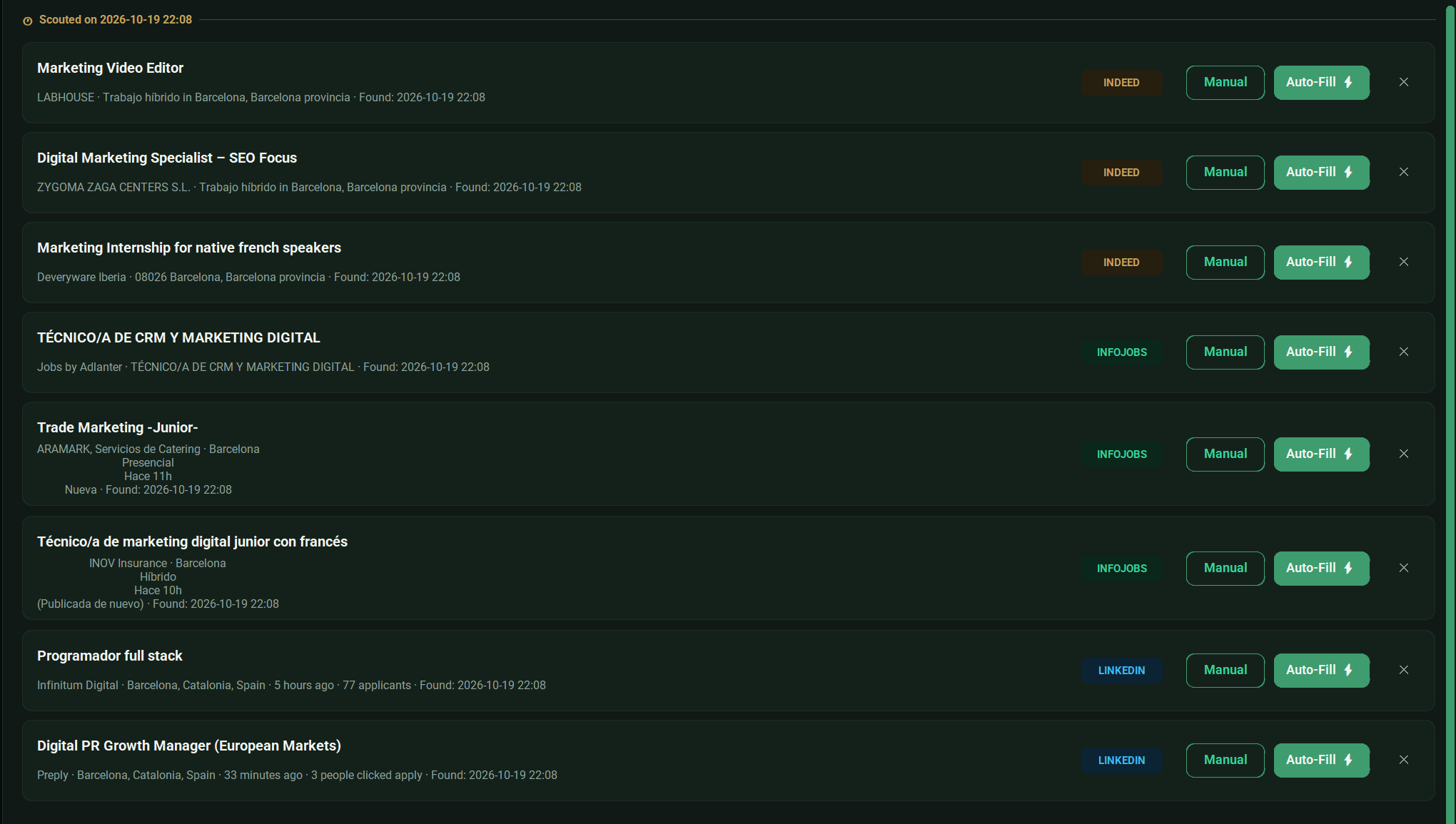Auto-Fill the Marketing Video Editor application
This screenshot has width=1456, height=824.
[1321, 82]
